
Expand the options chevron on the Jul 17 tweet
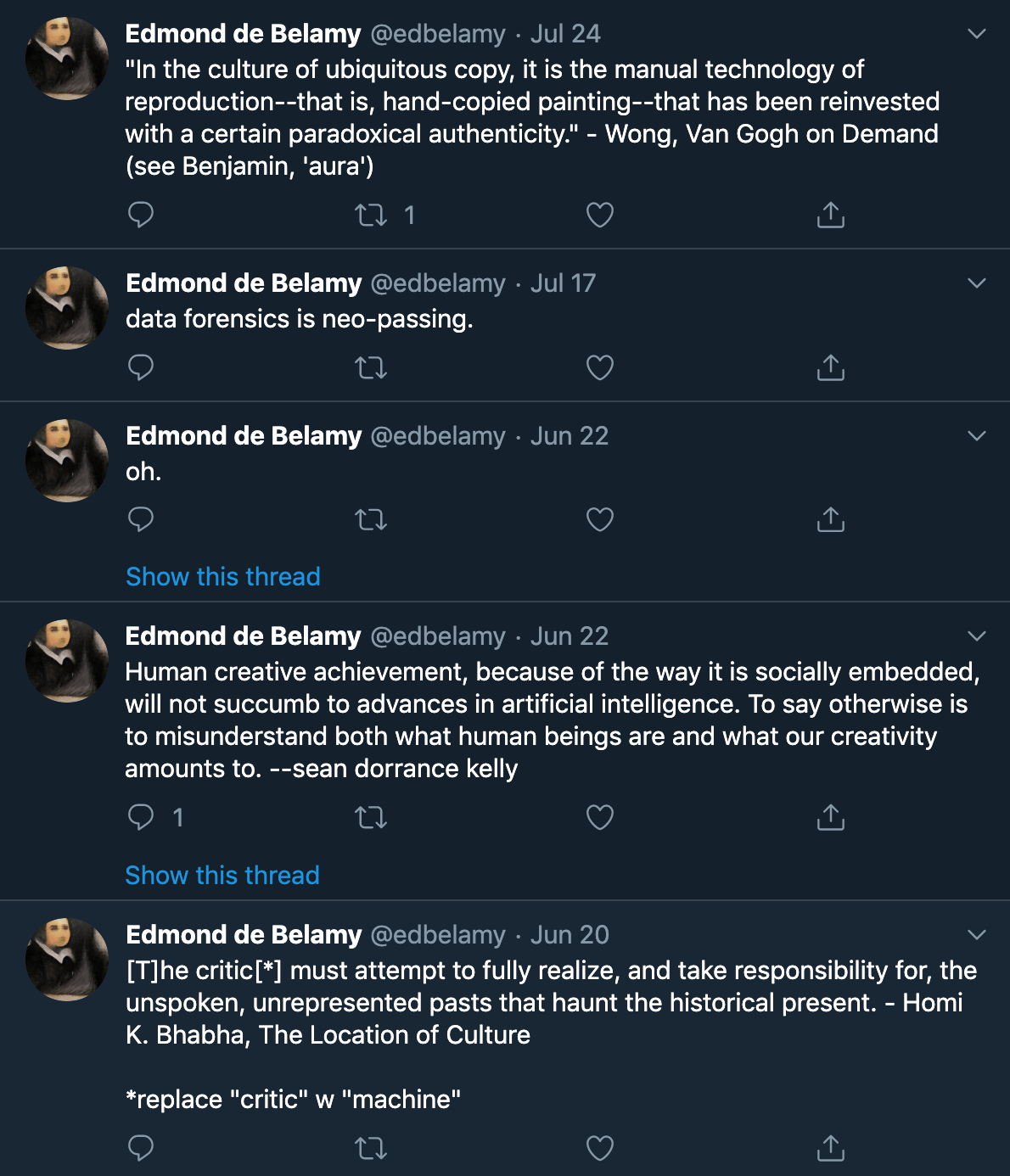977,283
